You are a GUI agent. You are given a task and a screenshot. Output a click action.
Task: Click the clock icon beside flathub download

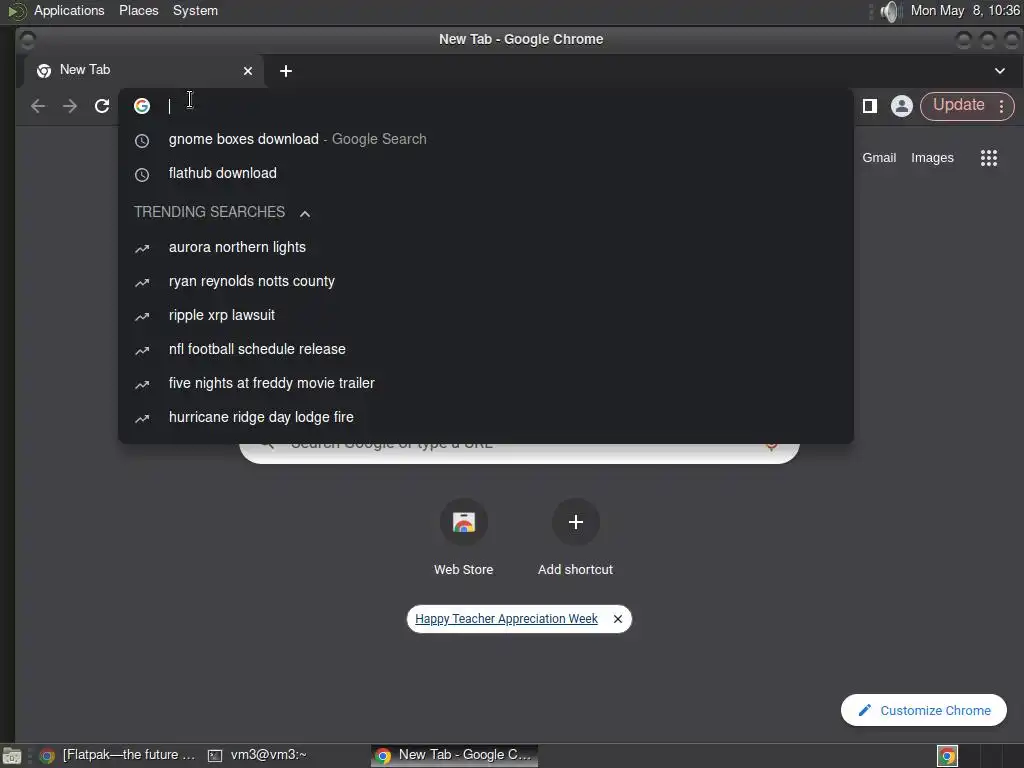pyautogui.click(x=142, y=174)
